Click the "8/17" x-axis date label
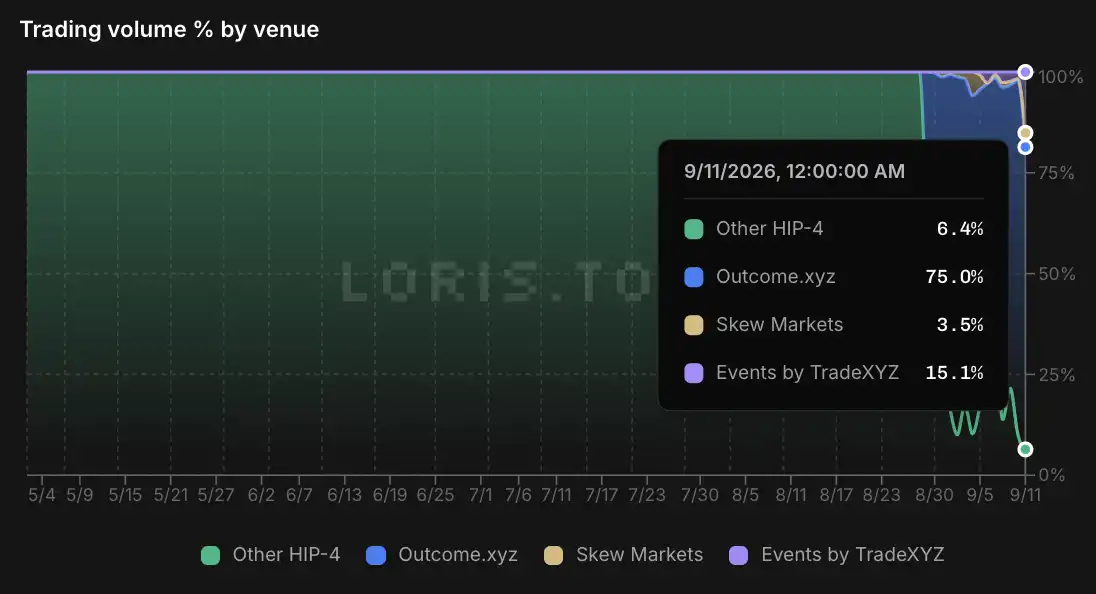Viewport: 1096px width, 594px height. click(x=837, y=495)
